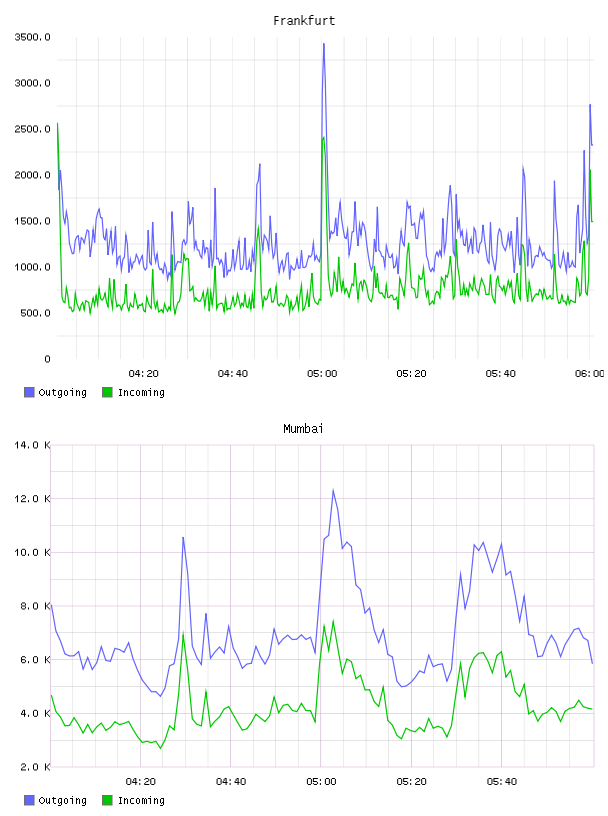The width and height of the screenshot is (608, 816).
Task: Select Outgoing legend label under Mumbai
Action: pyautogui.click(x=62, y=801)
